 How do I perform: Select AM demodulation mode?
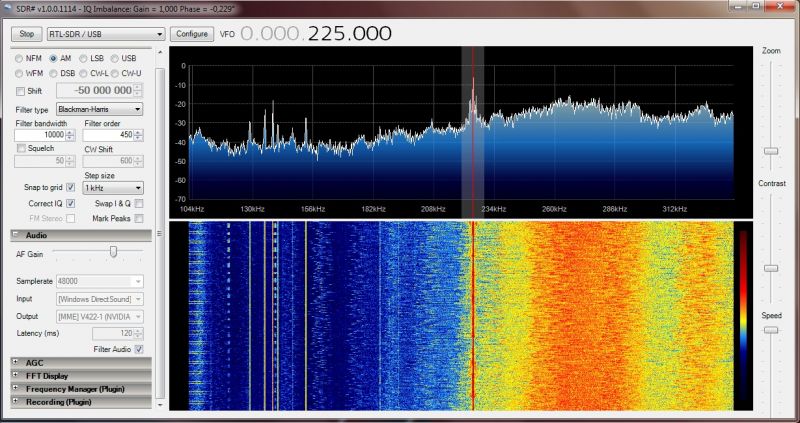pos(53,59)
